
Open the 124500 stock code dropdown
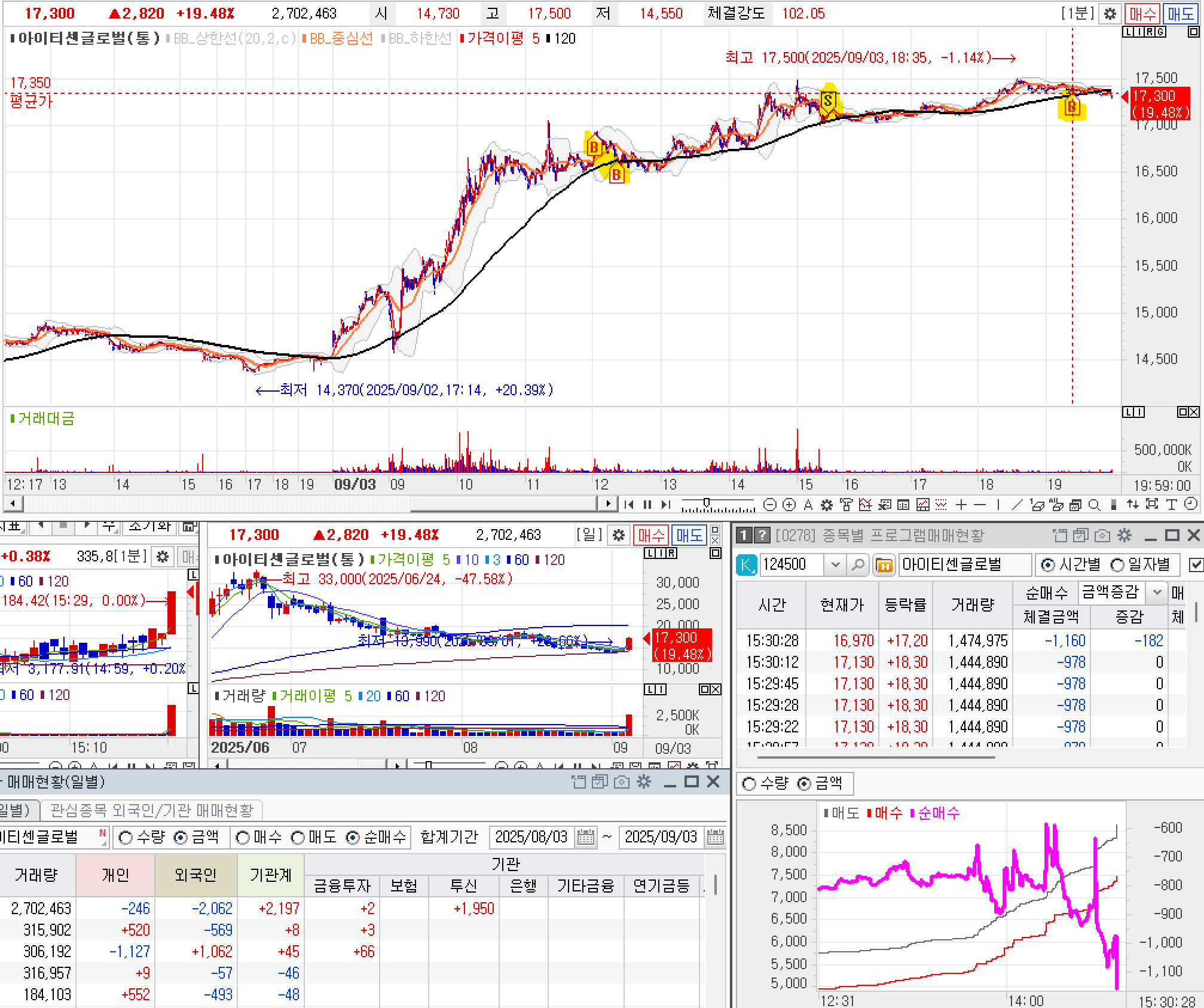click(836, 564)
